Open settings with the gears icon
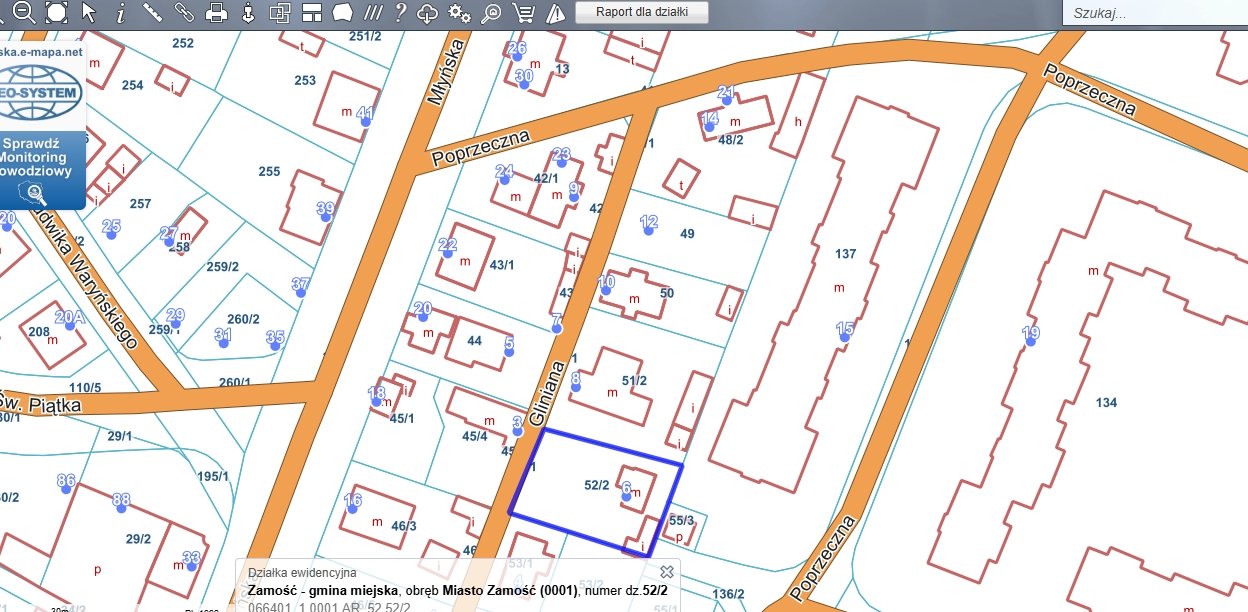The image size is (1248, 612). click(x=460, y=13)
